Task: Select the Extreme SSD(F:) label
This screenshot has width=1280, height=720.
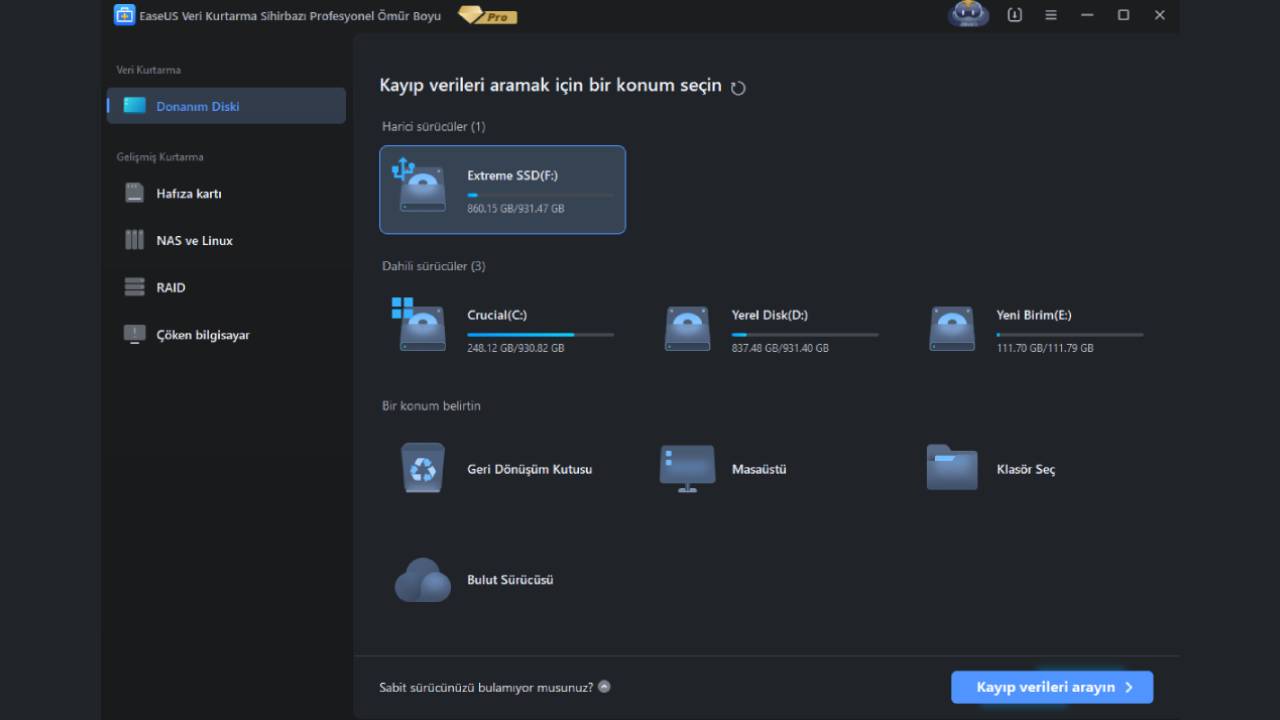Action: click(513, 175)
